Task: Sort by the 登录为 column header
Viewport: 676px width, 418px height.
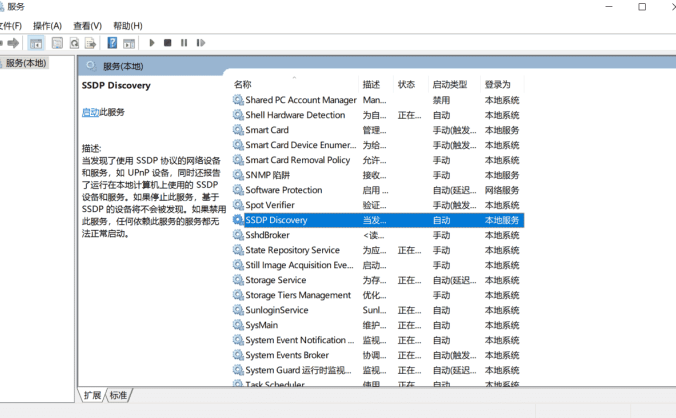Action: [x=498, y=84]
